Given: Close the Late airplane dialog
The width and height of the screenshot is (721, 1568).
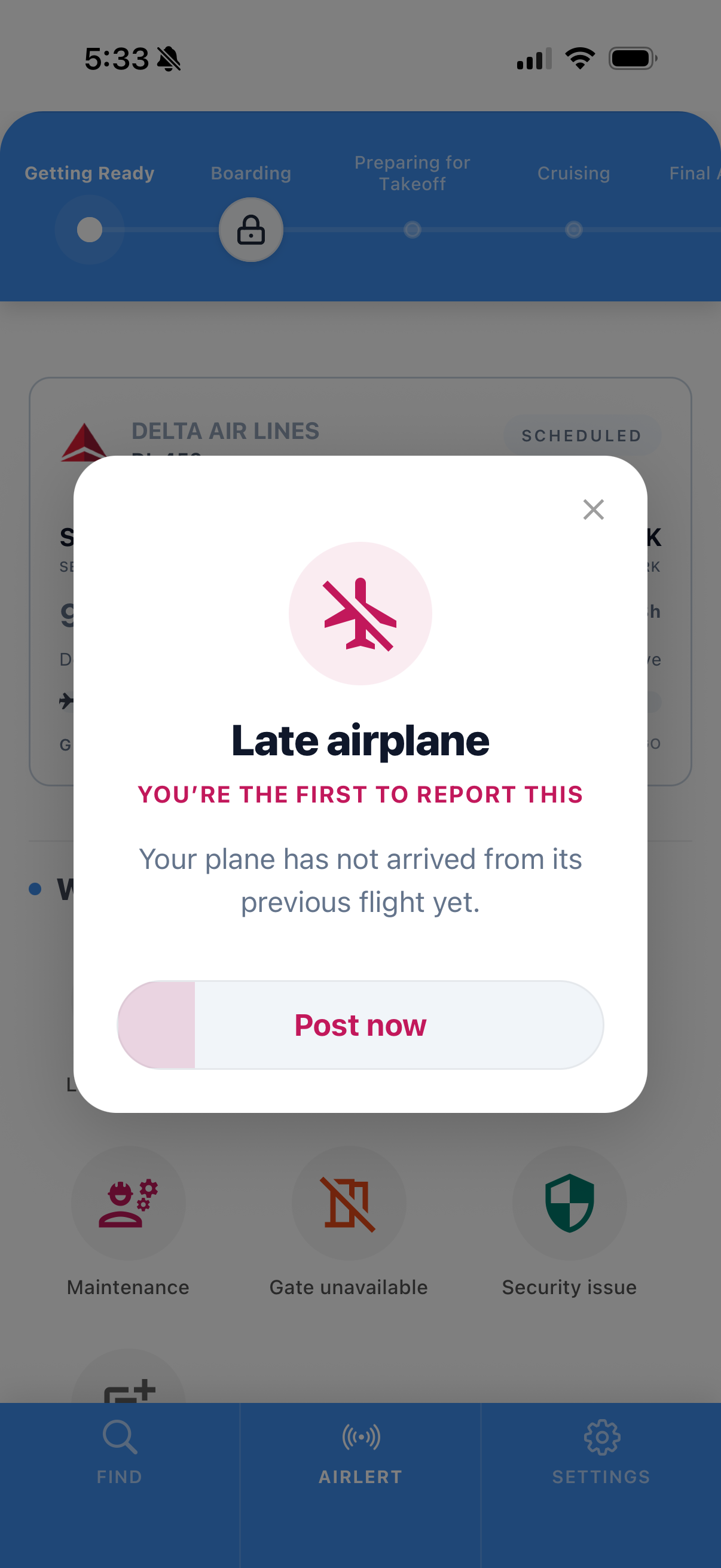Looking at the screenshot, I should pyautogui.click(x=593, y=510).
